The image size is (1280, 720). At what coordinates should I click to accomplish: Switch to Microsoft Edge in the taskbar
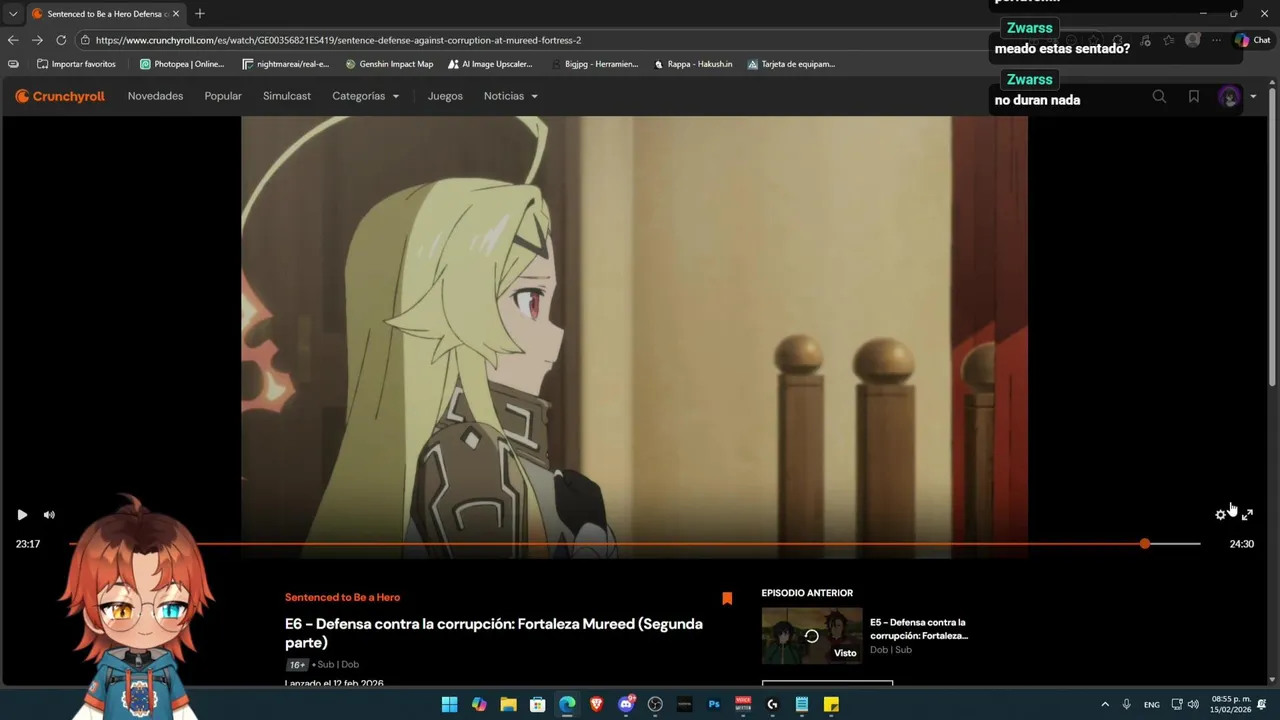[567, 704]
